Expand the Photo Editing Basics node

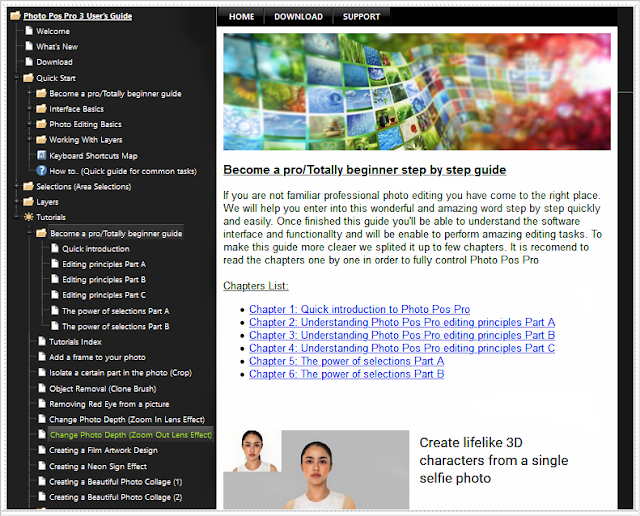tap(29, 124)
